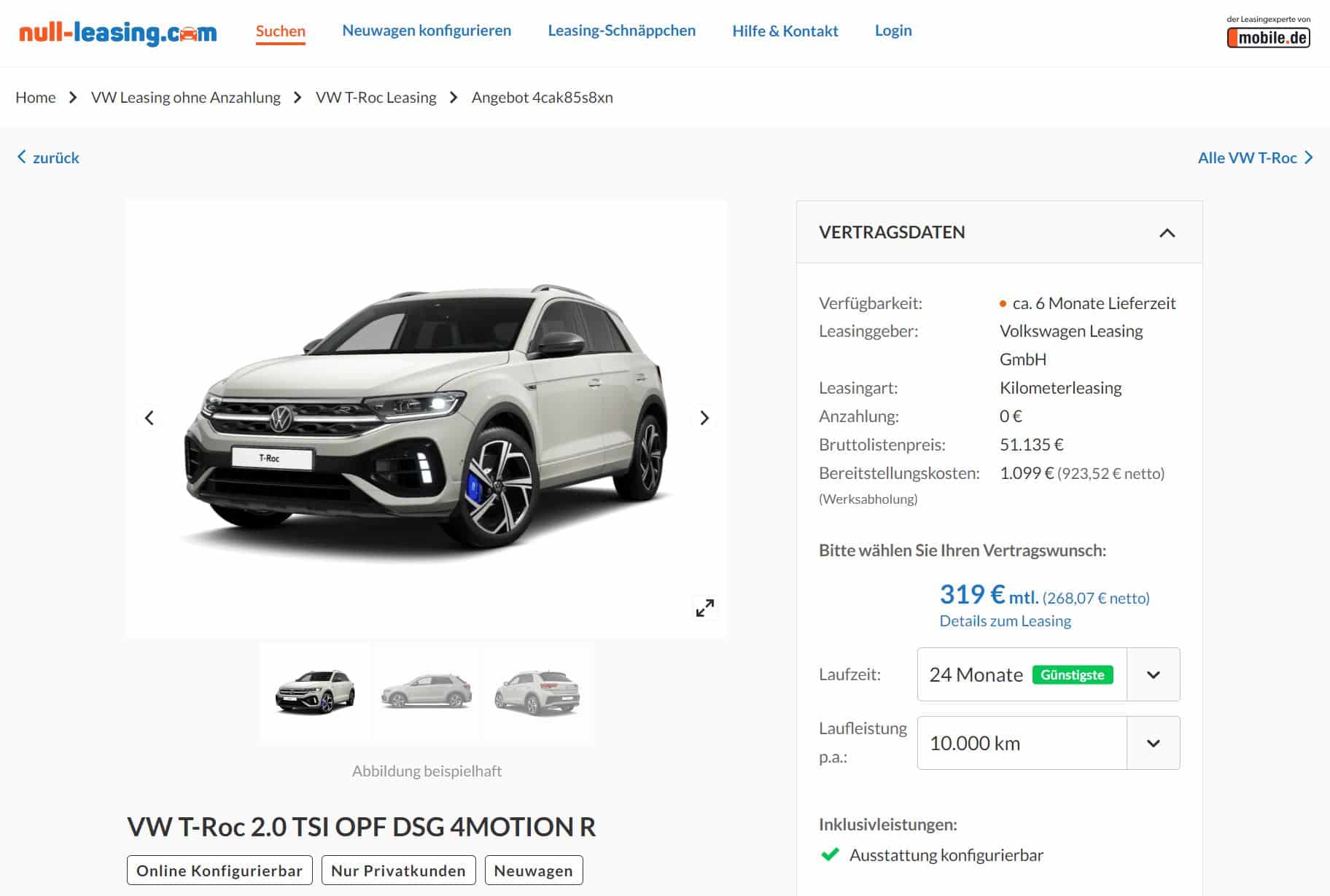Image resolution: width=1330 pixels, height=896 pixels.
Task: Collapse the Vertragsdaten panel chevron
Action: point(1167,233)
